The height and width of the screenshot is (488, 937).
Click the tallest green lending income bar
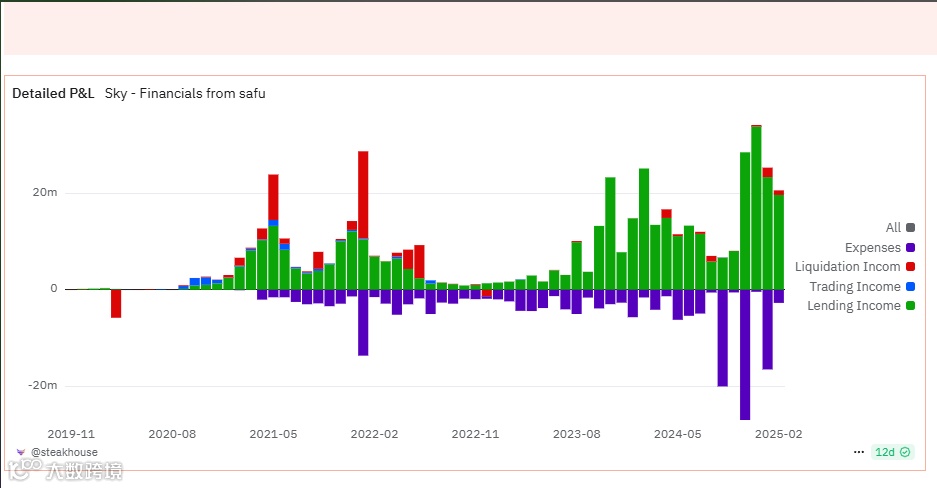(x=757, y=208)
